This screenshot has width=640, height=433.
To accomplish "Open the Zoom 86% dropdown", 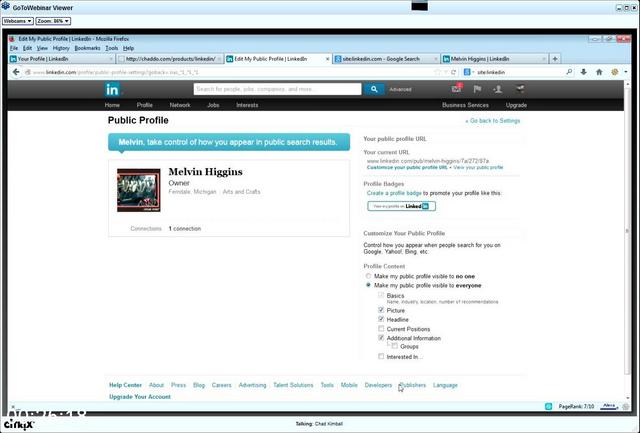I will [x=53, y=21].
